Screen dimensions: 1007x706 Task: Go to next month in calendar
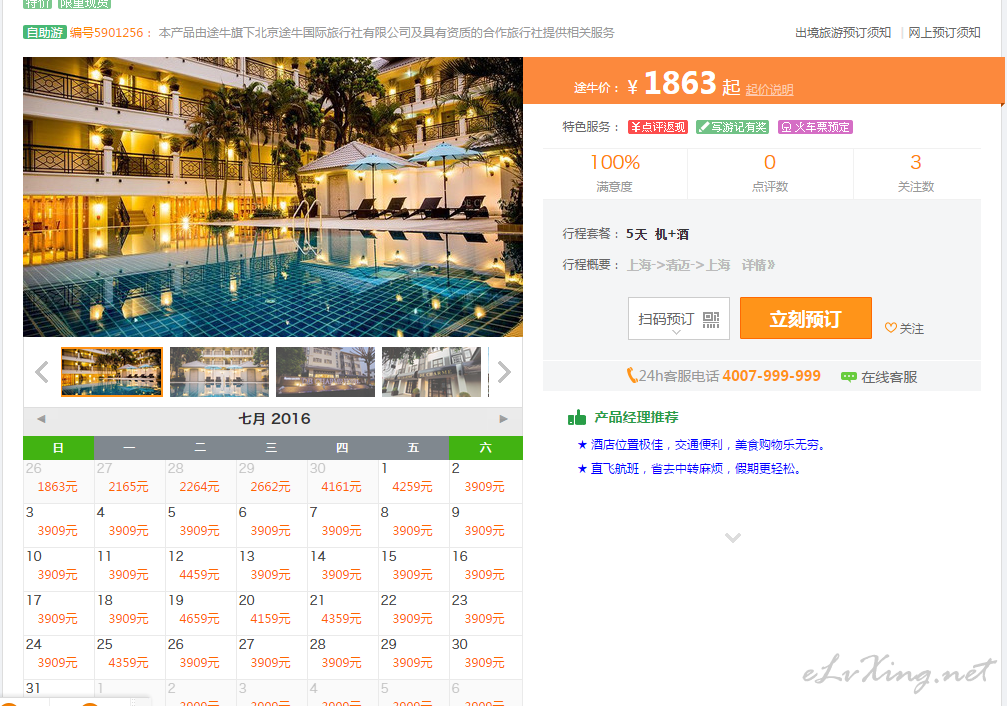point(504,419)
